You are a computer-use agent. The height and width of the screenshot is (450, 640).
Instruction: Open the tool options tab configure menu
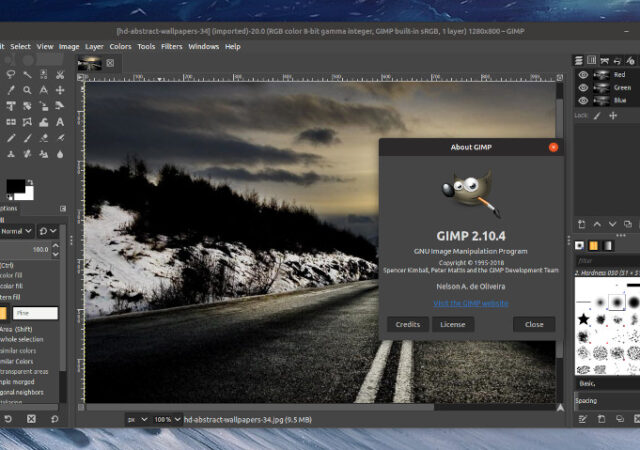63,209
